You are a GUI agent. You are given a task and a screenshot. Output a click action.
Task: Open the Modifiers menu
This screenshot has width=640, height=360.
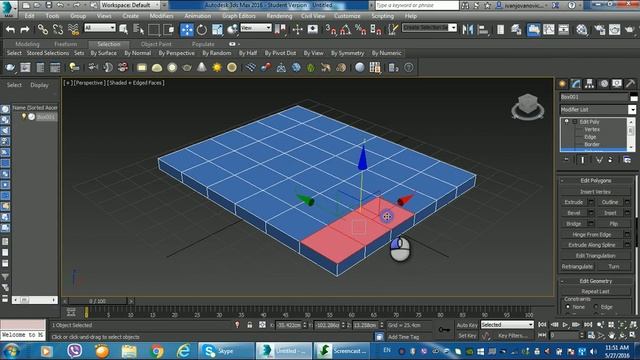click(x=161, y=16)
